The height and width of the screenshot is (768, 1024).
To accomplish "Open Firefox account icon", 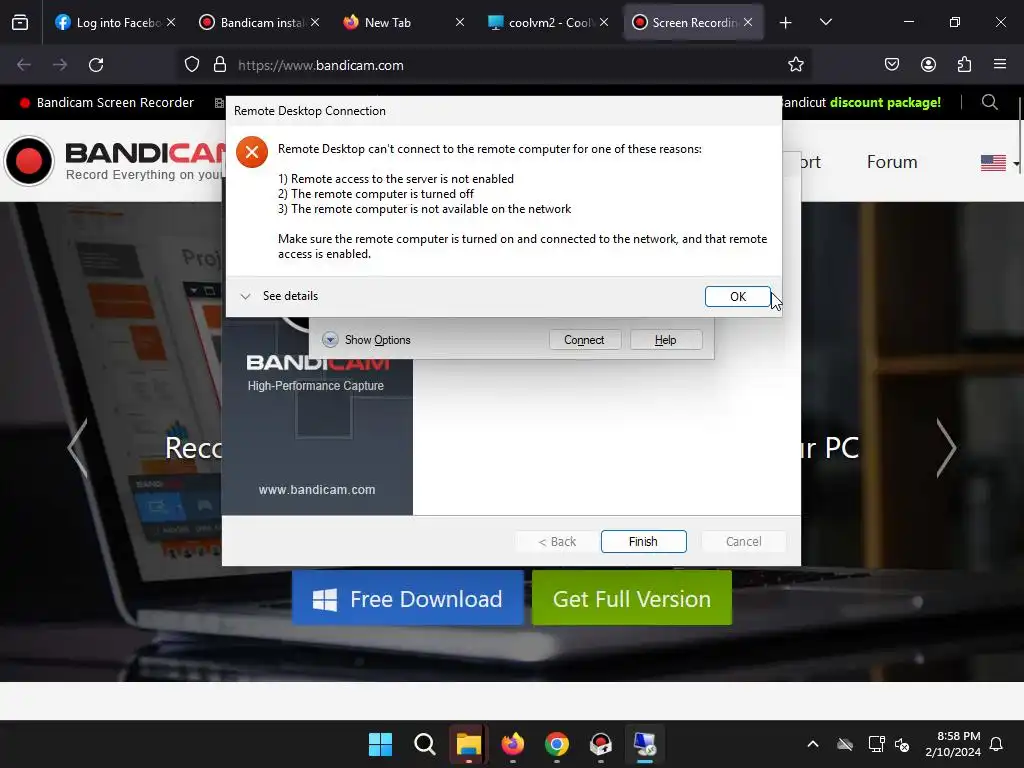I will [x=928, y=65].
